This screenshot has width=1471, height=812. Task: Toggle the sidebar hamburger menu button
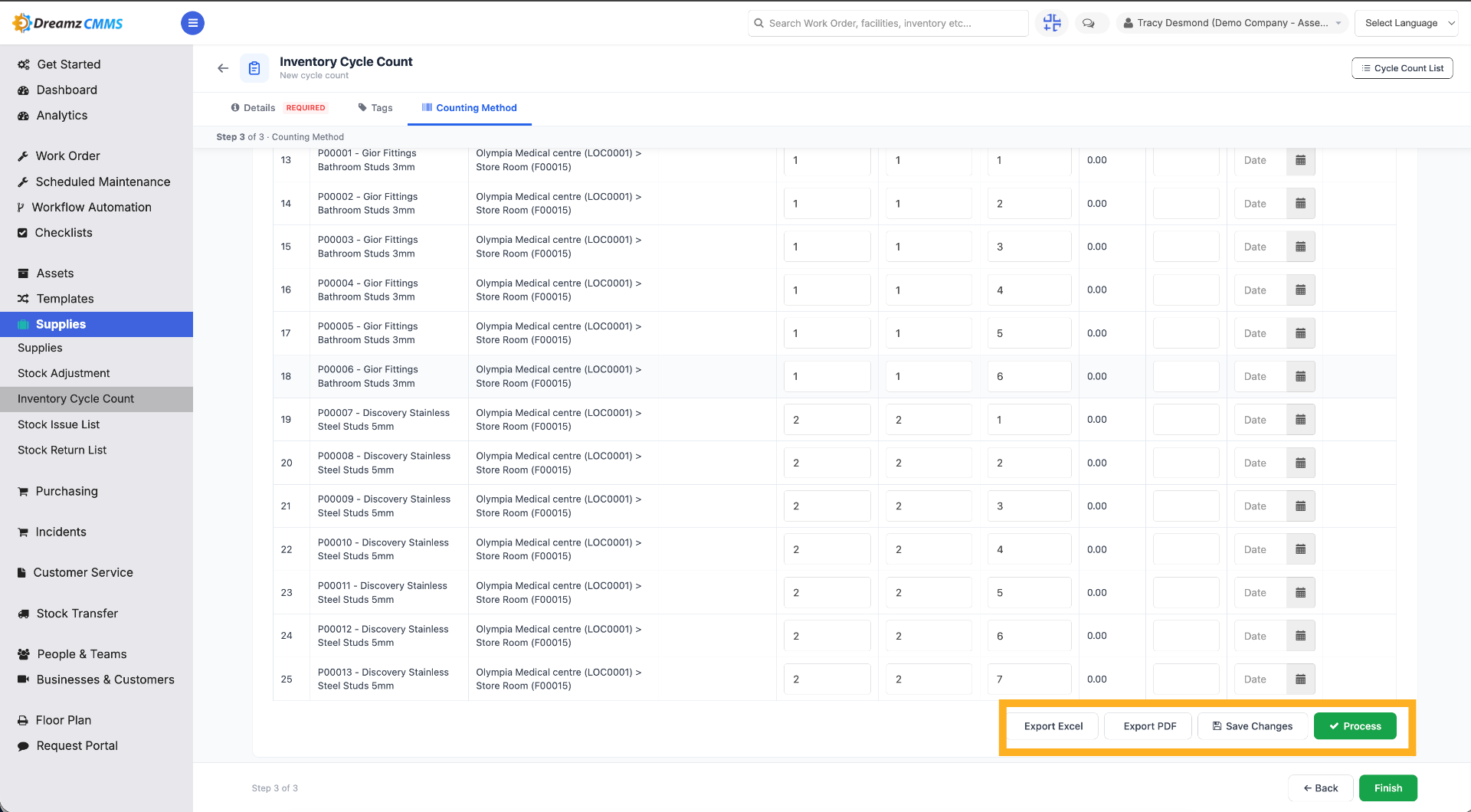click(x=192, y=23)
